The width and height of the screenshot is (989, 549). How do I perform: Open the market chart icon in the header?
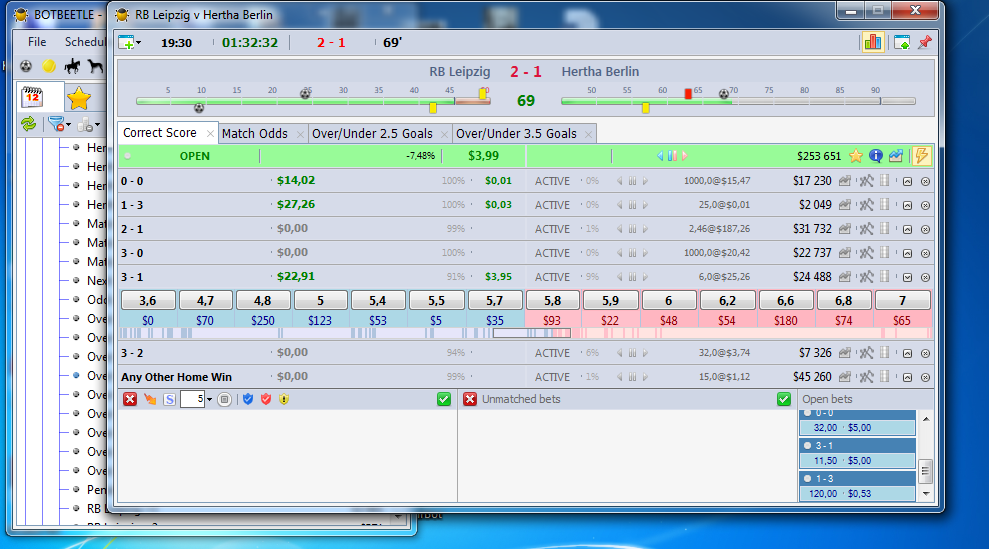(896, 156)
